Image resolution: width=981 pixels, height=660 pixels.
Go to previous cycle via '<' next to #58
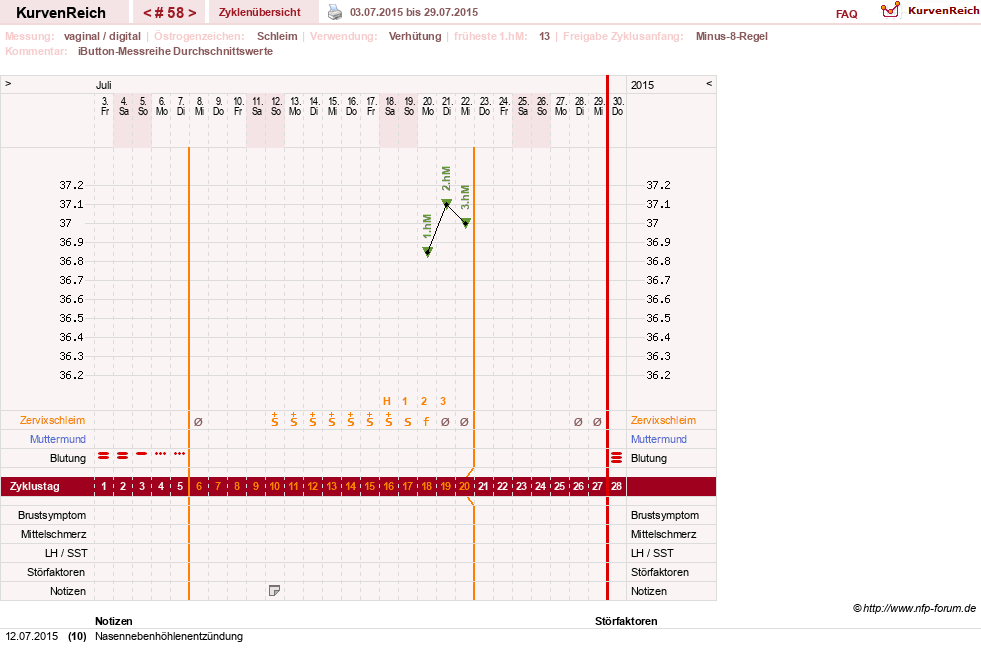click(147, 13)
